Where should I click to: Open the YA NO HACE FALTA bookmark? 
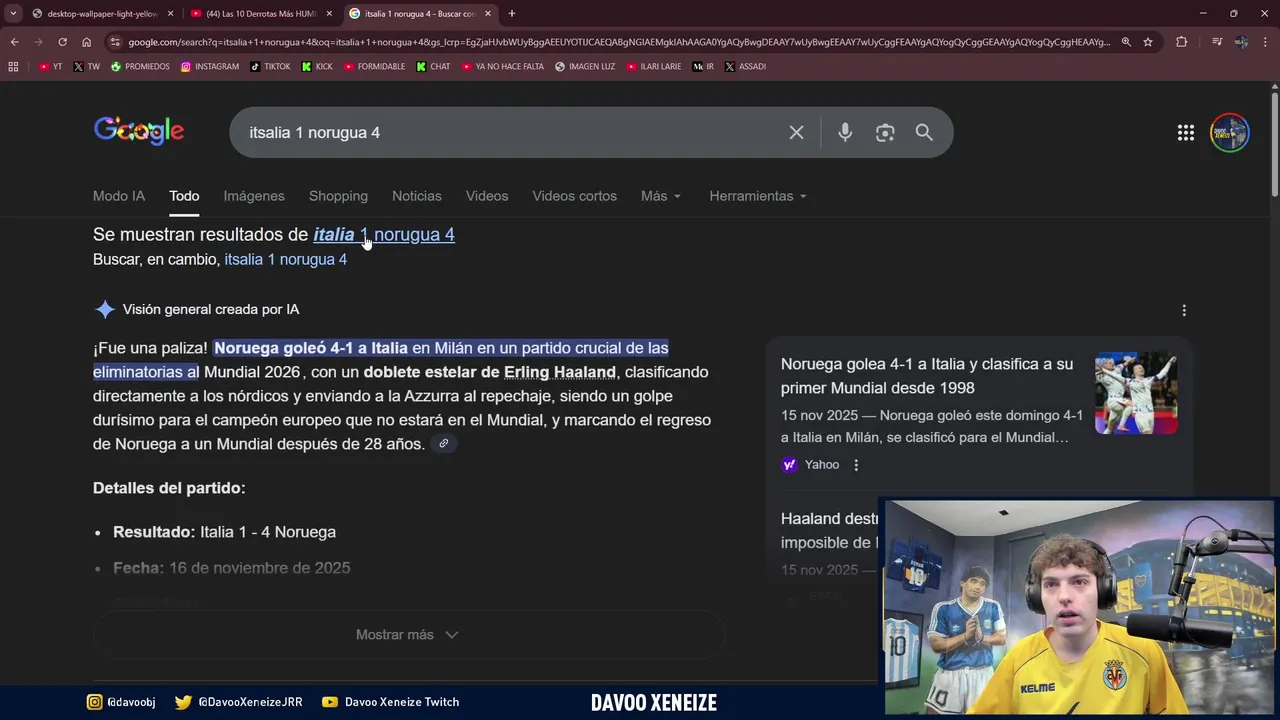[503, 66]
